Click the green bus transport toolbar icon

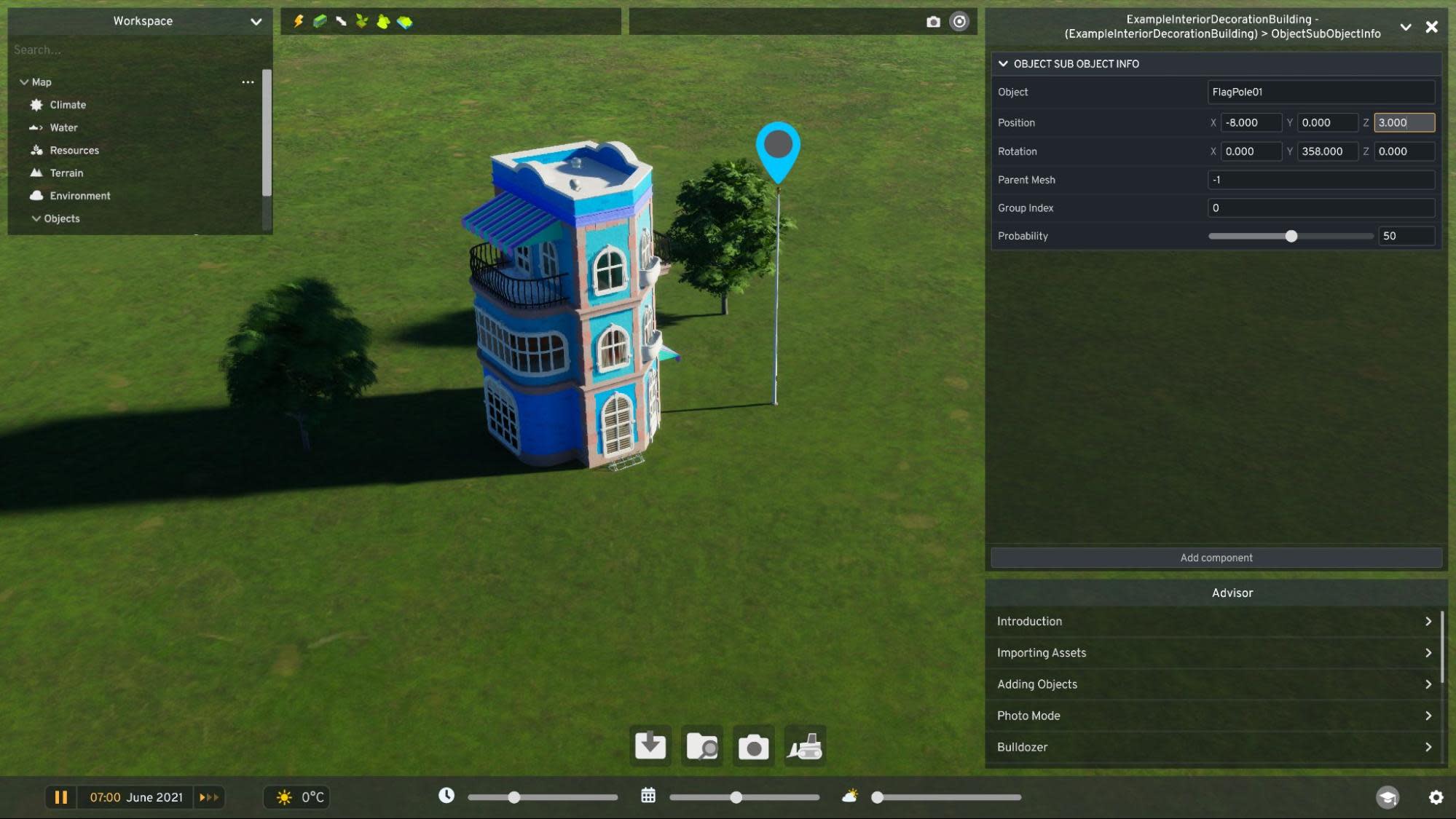320,21
